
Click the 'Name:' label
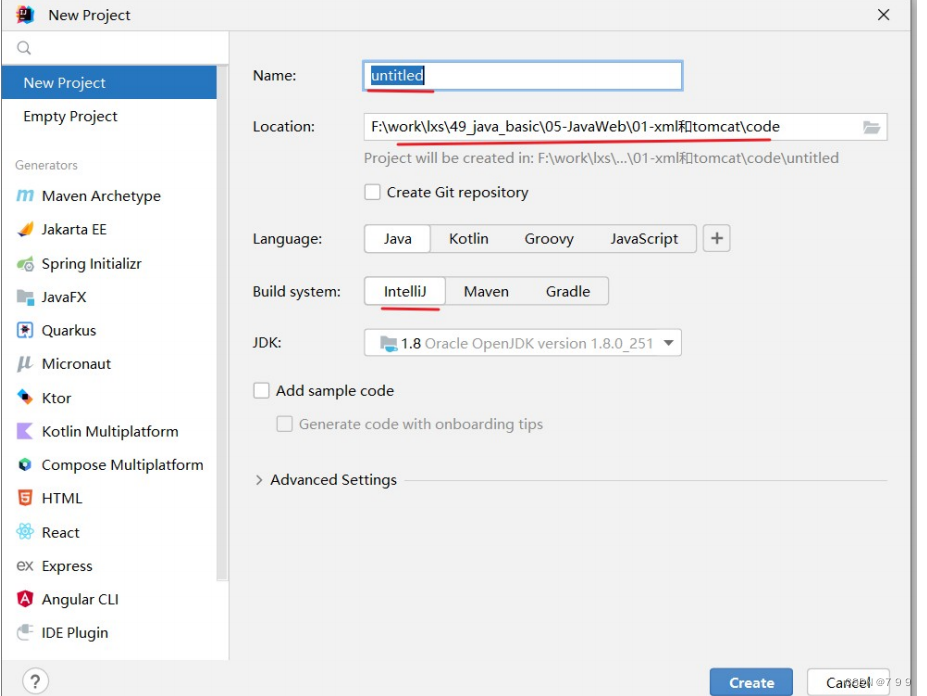pos(274,76)
